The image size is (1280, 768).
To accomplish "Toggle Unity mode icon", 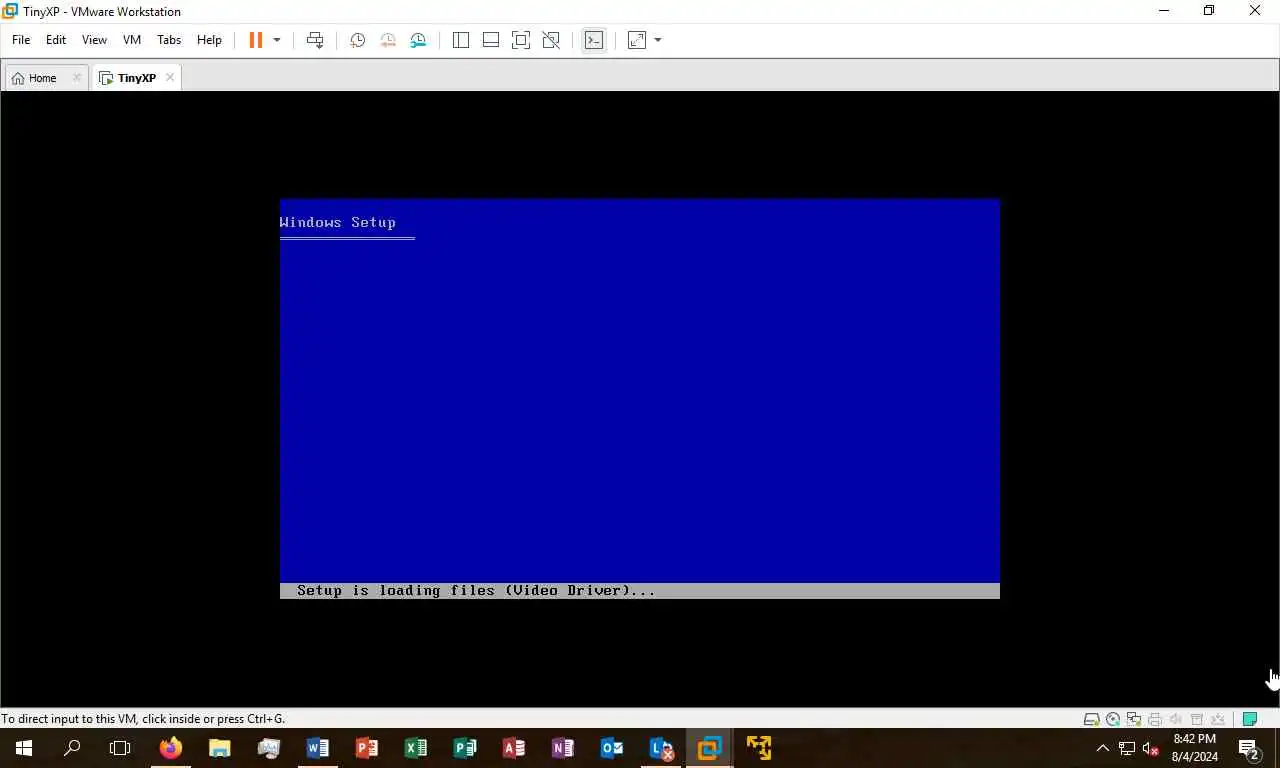I will 551,40.
